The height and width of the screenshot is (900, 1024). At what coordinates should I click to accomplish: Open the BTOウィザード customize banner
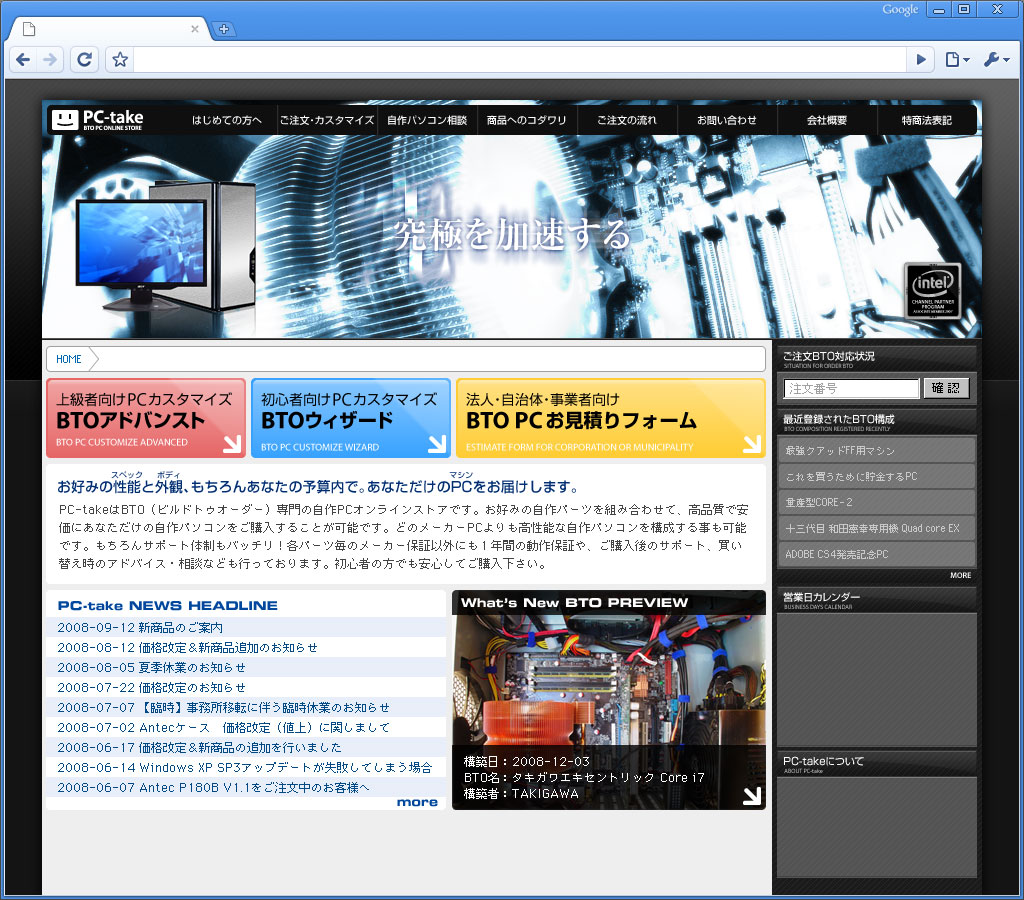351,418
